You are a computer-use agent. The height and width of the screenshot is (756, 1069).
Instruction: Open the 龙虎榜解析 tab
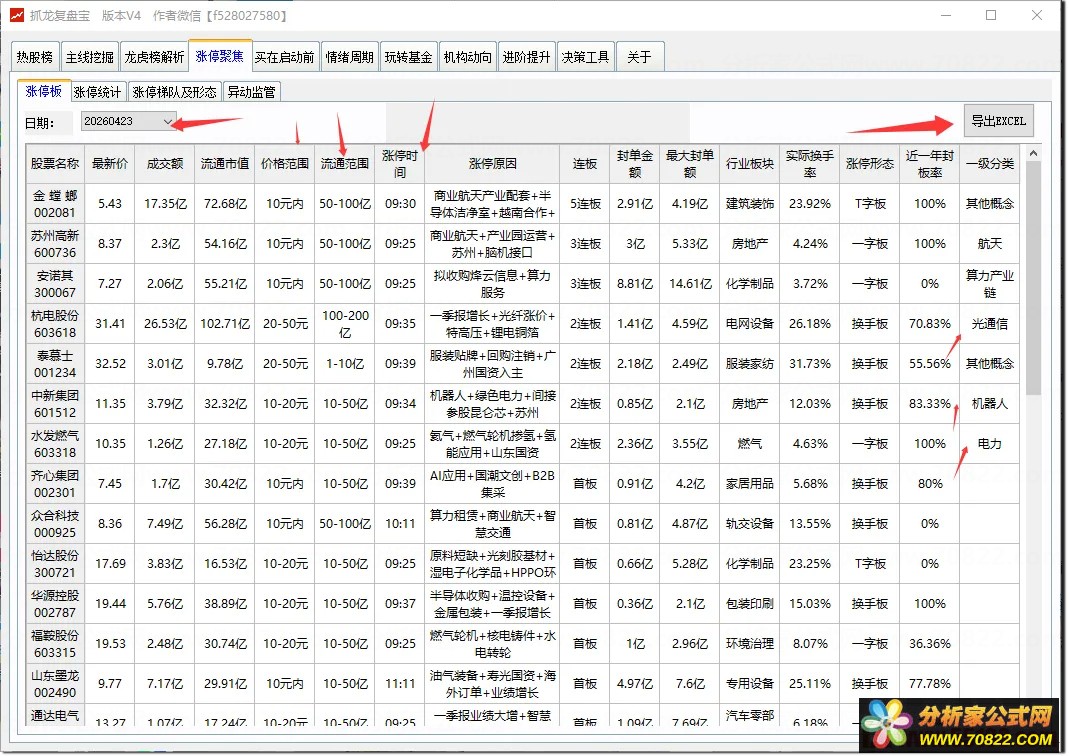(154, 58)
